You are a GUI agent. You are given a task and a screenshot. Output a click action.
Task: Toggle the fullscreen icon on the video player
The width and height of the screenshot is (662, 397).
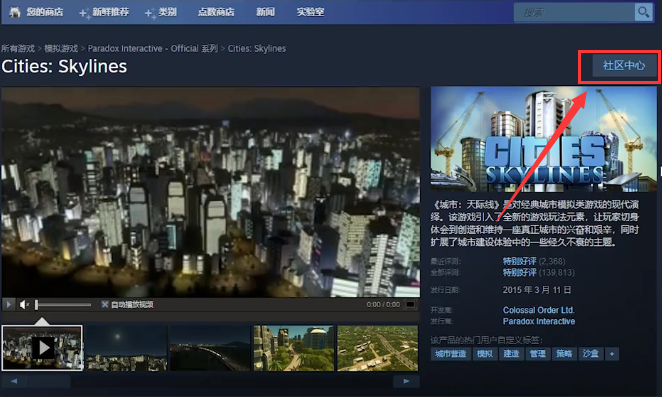coord(410,305)
